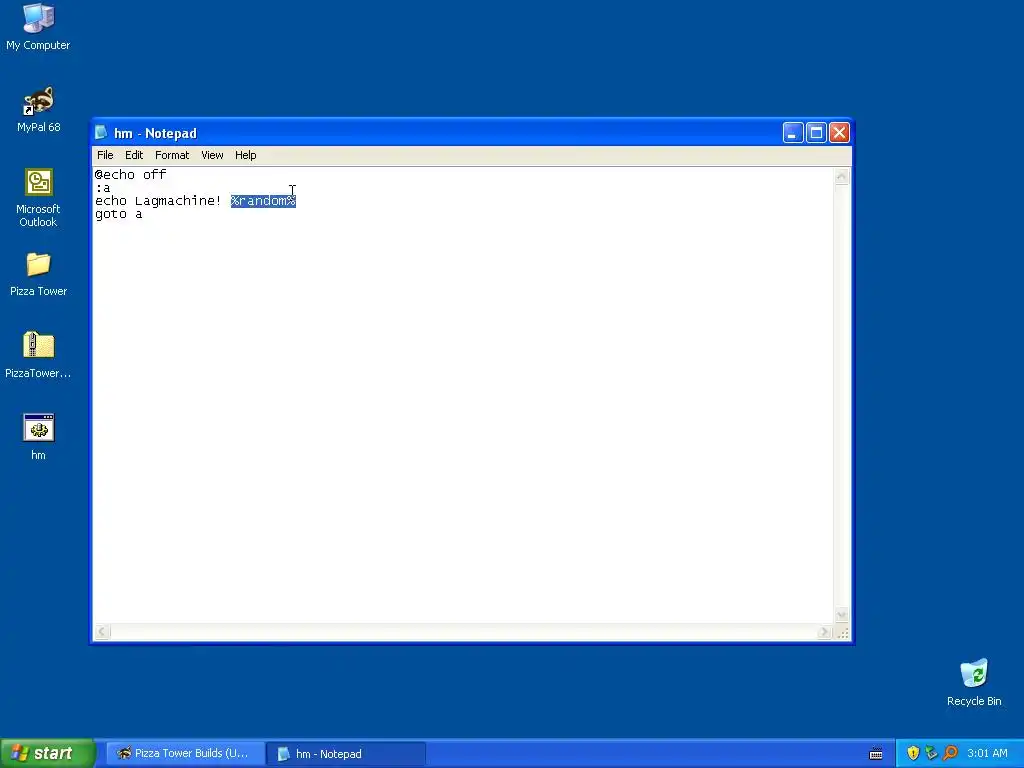
Task: Click the word 'Lagmachine!' in the editor
Action: (x=178, y=201)
